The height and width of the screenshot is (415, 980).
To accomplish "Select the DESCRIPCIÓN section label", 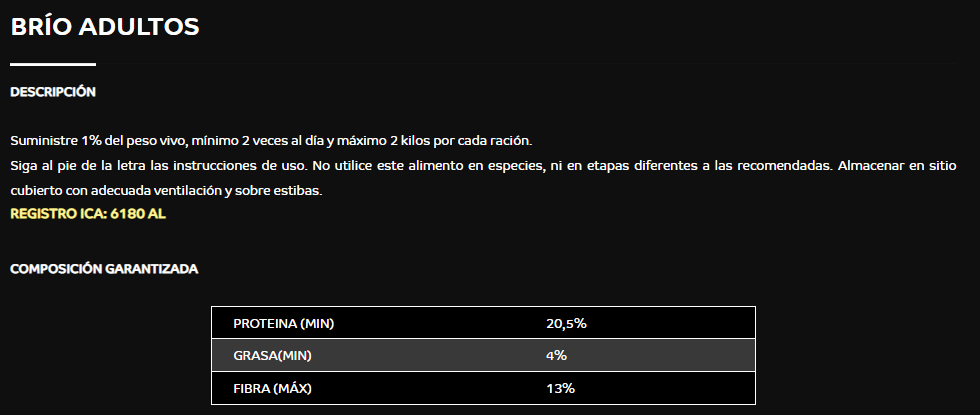I will [53, 92].
